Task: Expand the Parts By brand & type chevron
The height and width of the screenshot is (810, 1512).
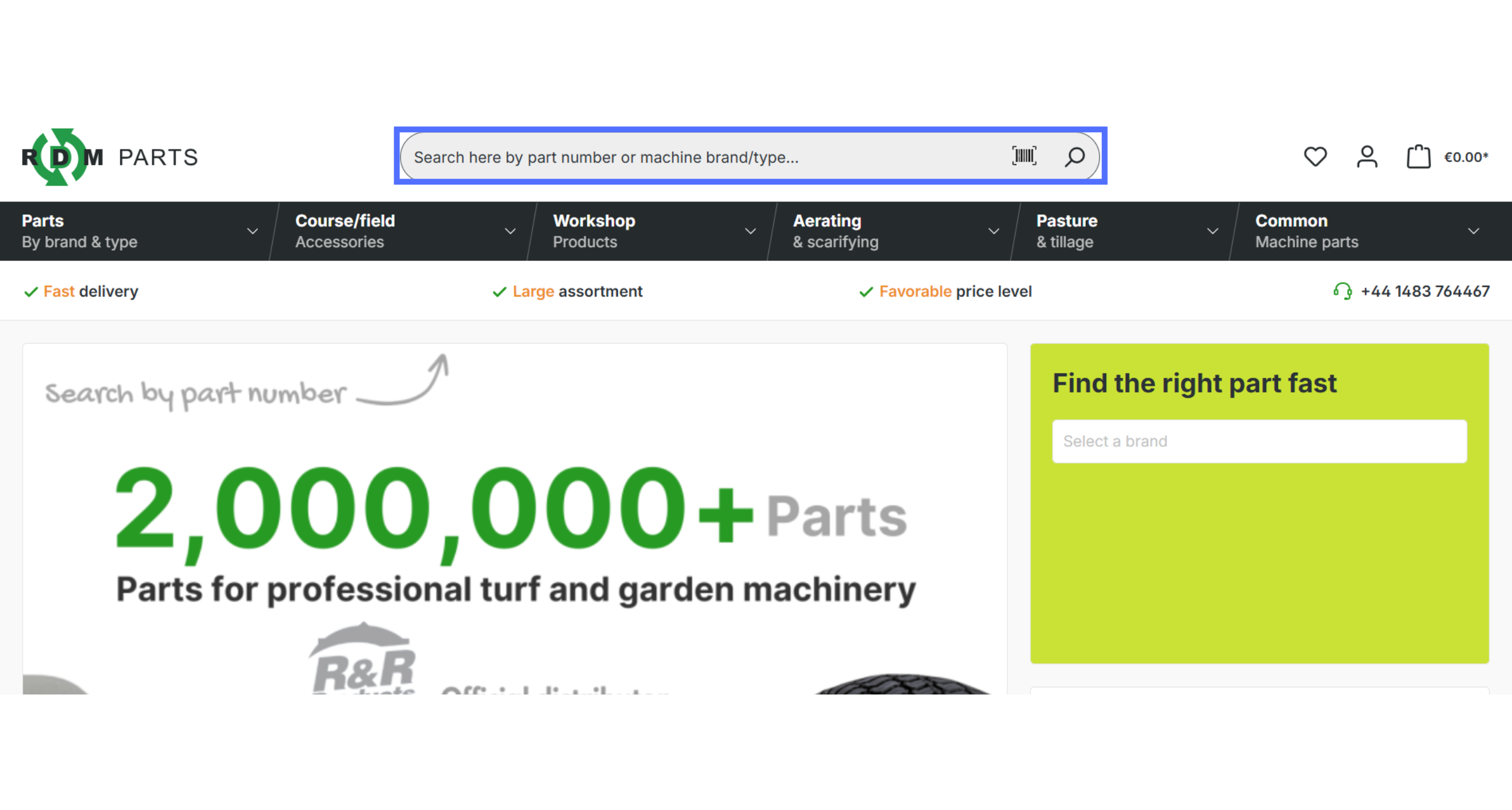Action: click(x=252, y=231)
